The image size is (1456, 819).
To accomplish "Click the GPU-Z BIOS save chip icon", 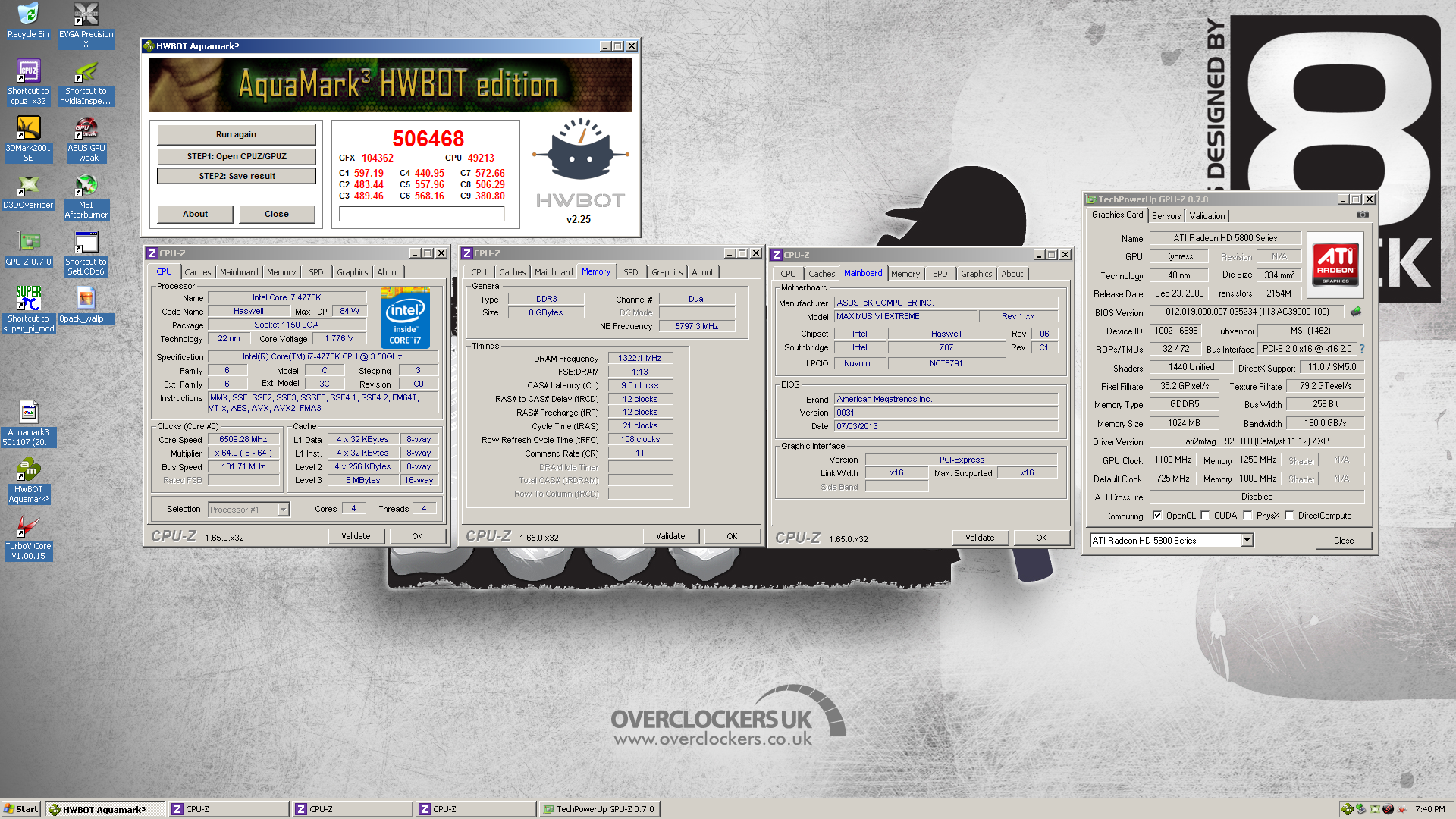I will (x=1356, y=312).
